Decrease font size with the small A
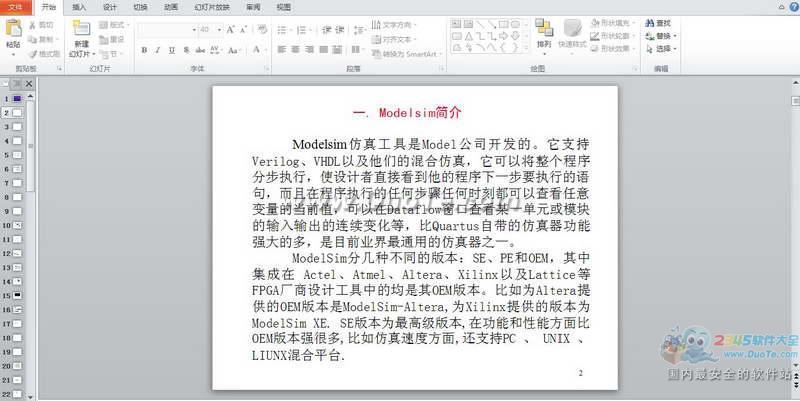Screen dimensions: 800x401 point(243,30)
